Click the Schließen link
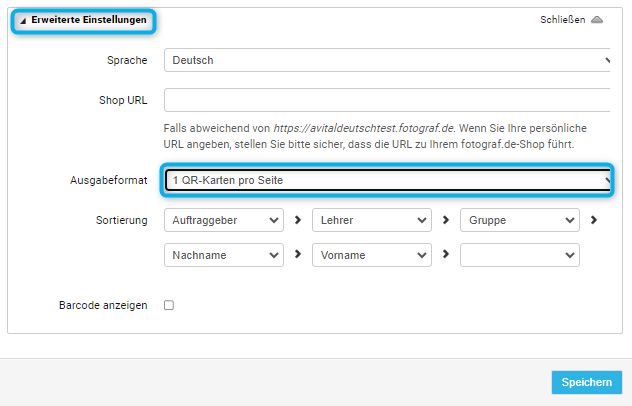This screenshot has width=632, height=406. pos(562,20)
